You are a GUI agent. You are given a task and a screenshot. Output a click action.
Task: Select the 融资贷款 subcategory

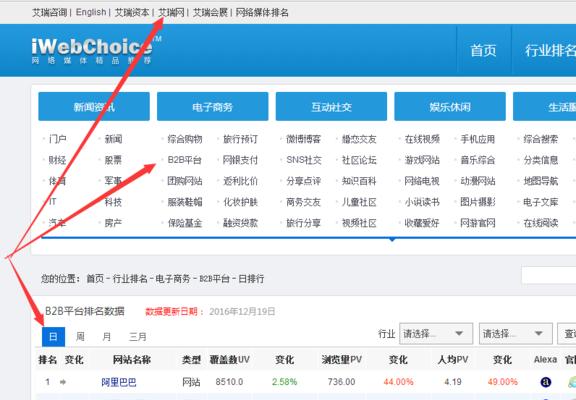241,223
